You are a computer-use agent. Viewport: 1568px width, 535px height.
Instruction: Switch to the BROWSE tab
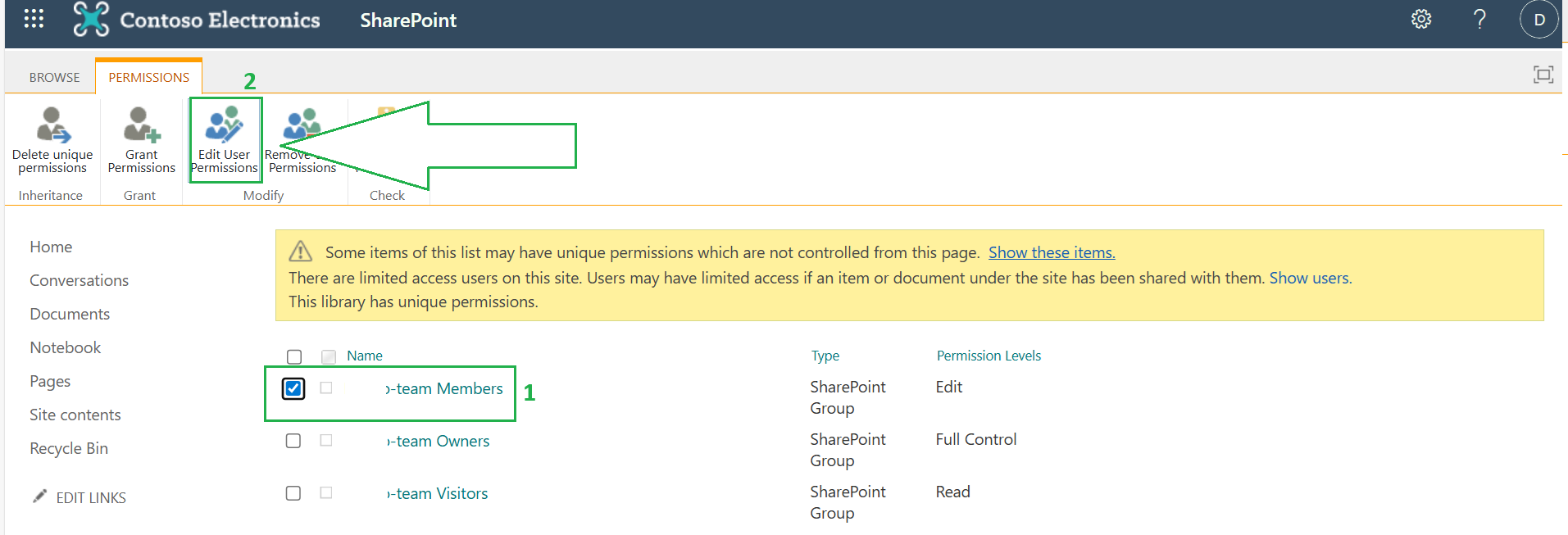coord(55,77)
